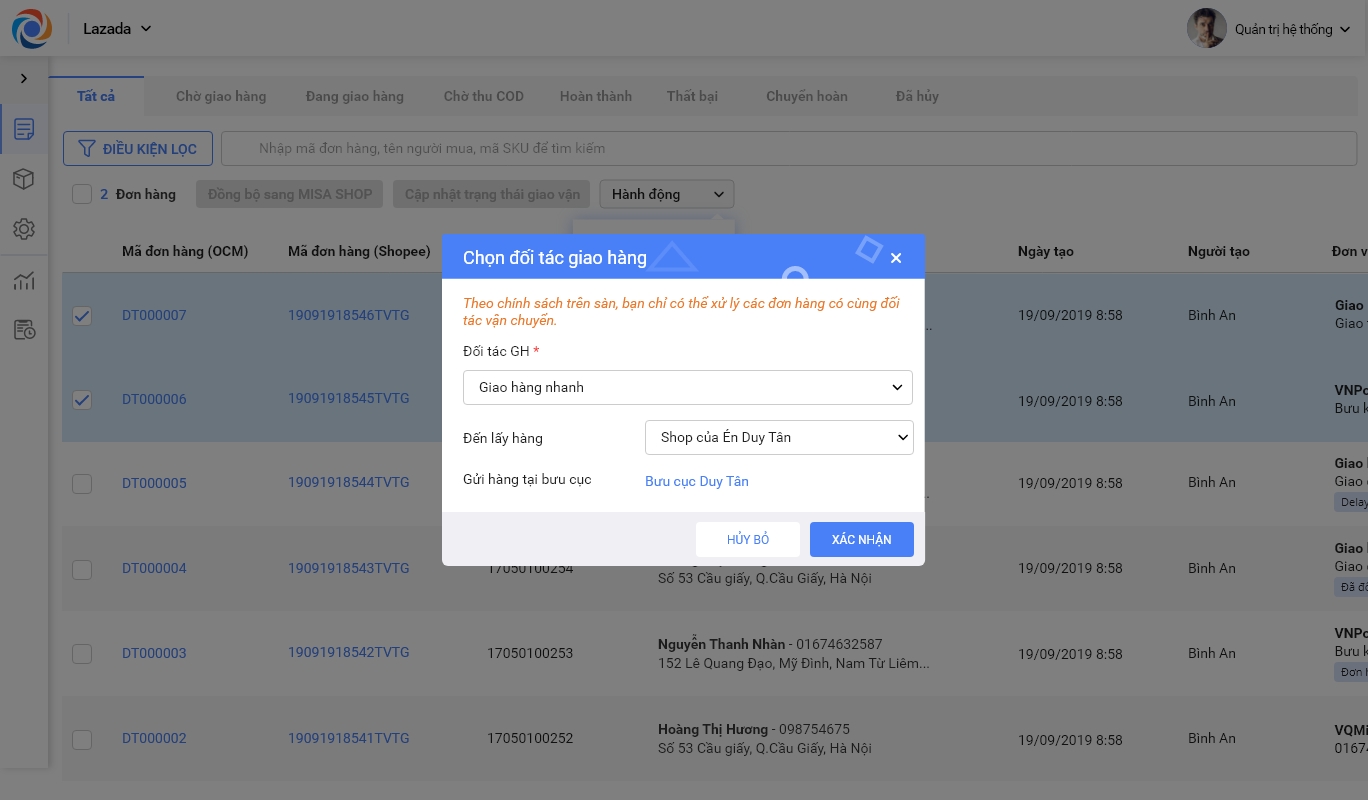Click the user profile avatar

[1206, 29]
